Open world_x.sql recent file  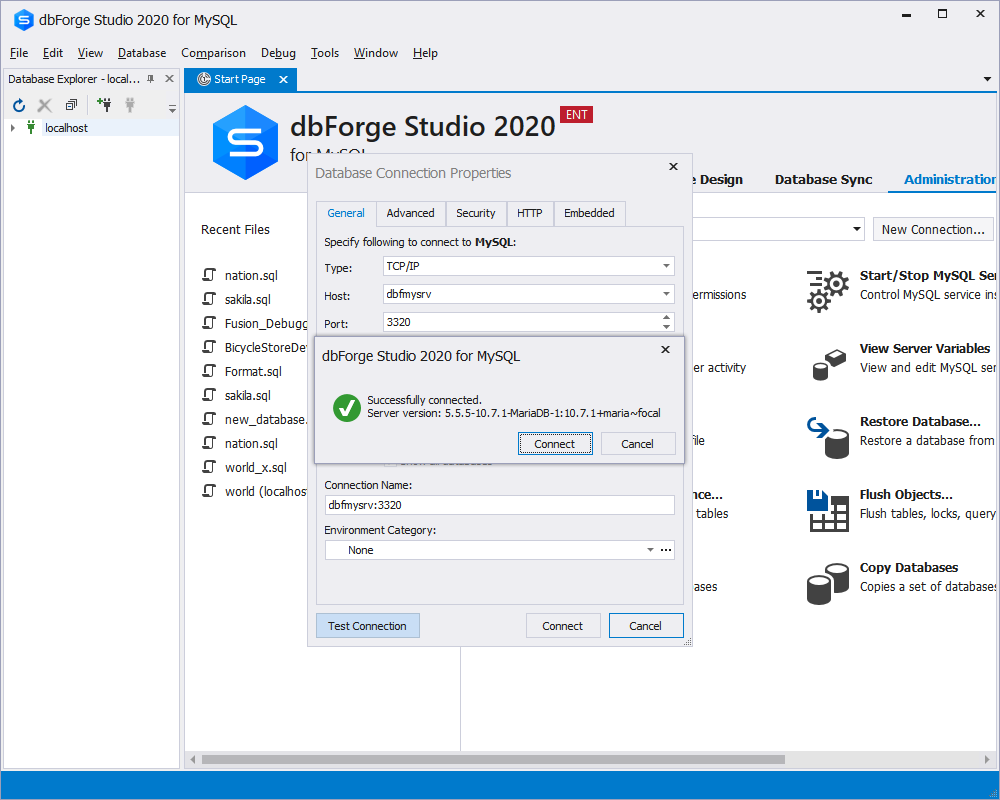[x=255, y=468]
